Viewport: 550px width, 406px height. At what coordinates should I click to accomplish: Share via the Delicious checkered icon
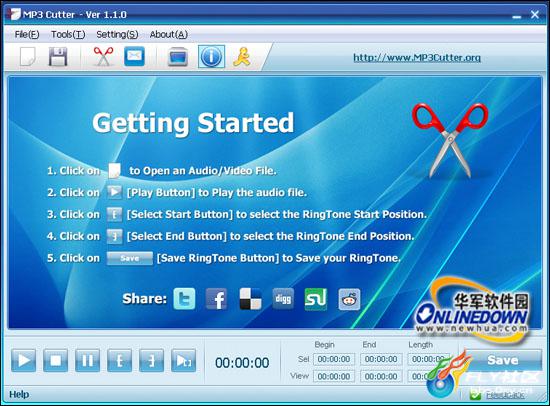250,299
